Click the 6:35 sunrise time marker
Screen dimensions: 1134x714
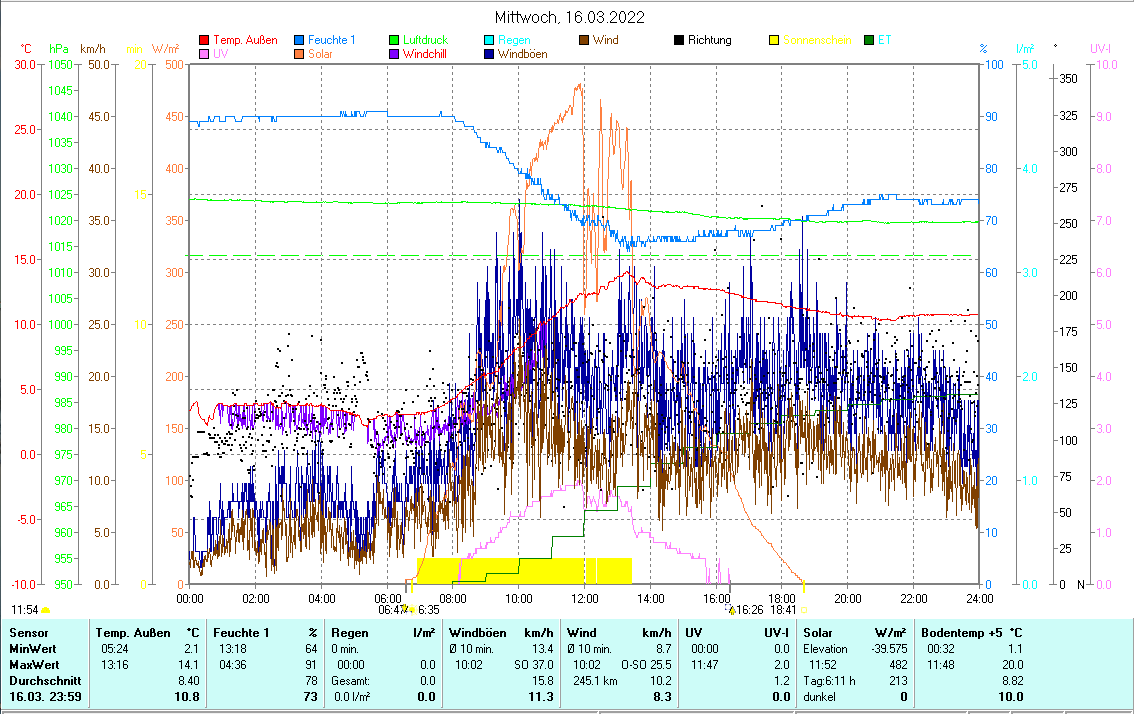click(428, 609)
